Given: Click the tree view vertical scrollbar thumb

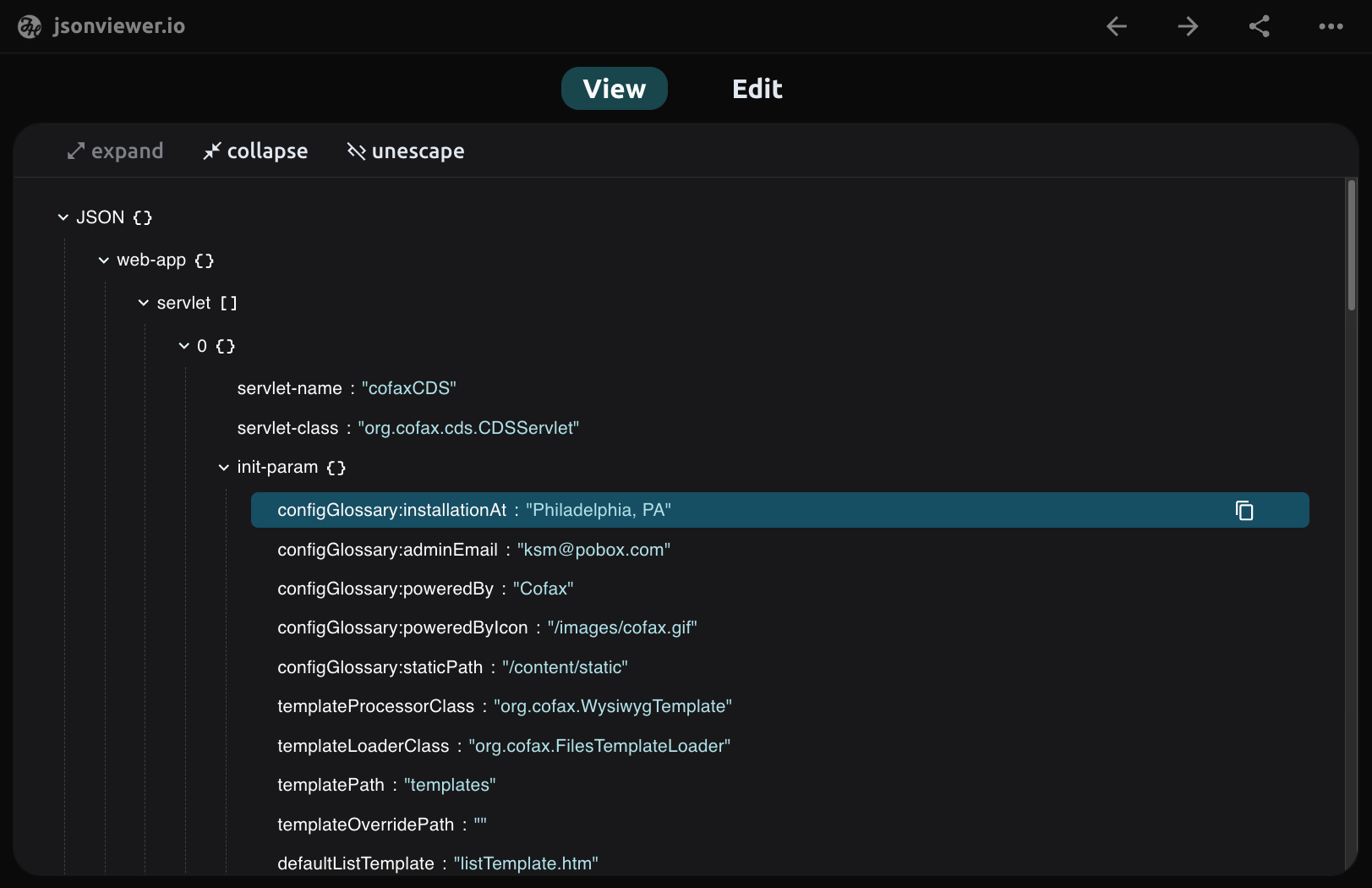Looking at the screenshot, I should (x=1352, y=245).
